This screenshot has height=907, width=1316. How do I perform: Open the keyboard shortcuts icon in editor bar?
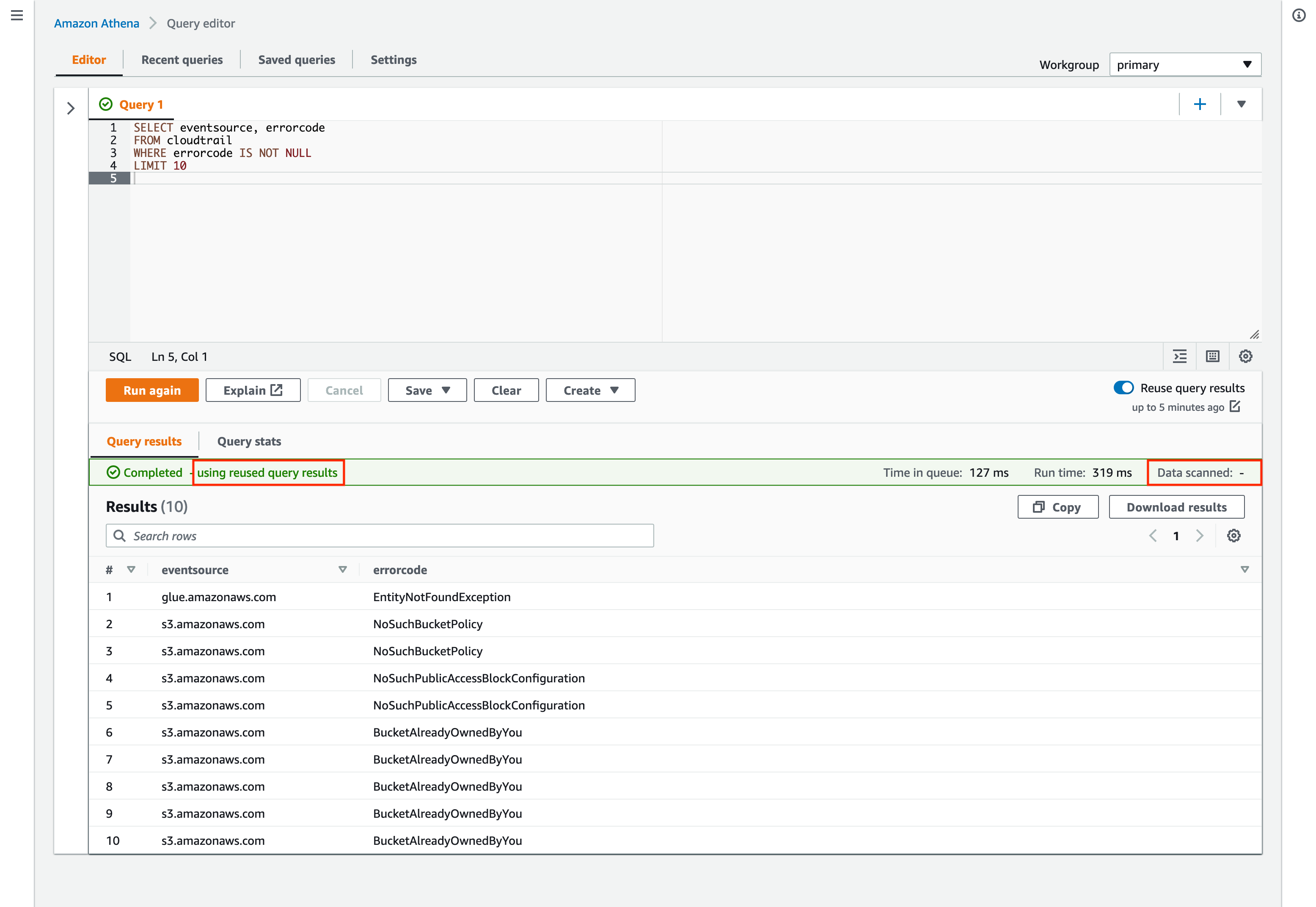(x=1212, y=356)
